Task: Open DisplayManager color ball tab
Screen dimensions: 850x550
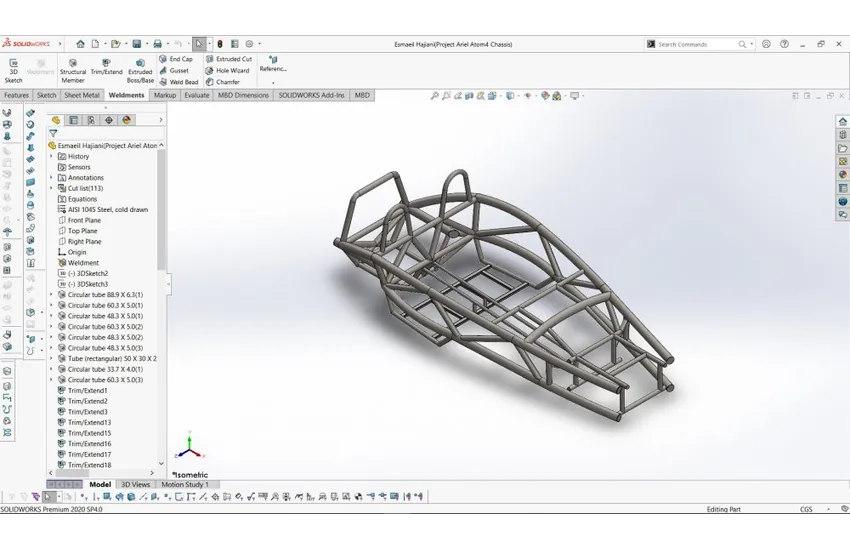Action: [x=126, y=120]
